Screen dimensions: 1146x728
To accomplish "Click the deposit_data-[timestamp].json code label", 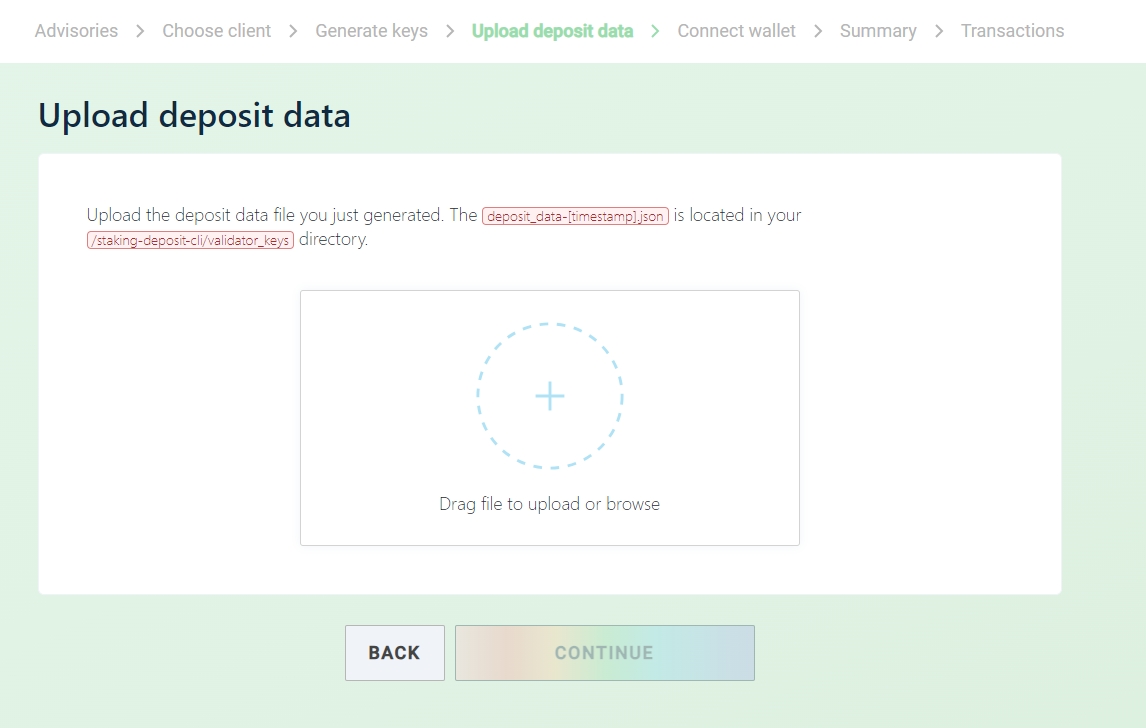I will 575,216.
